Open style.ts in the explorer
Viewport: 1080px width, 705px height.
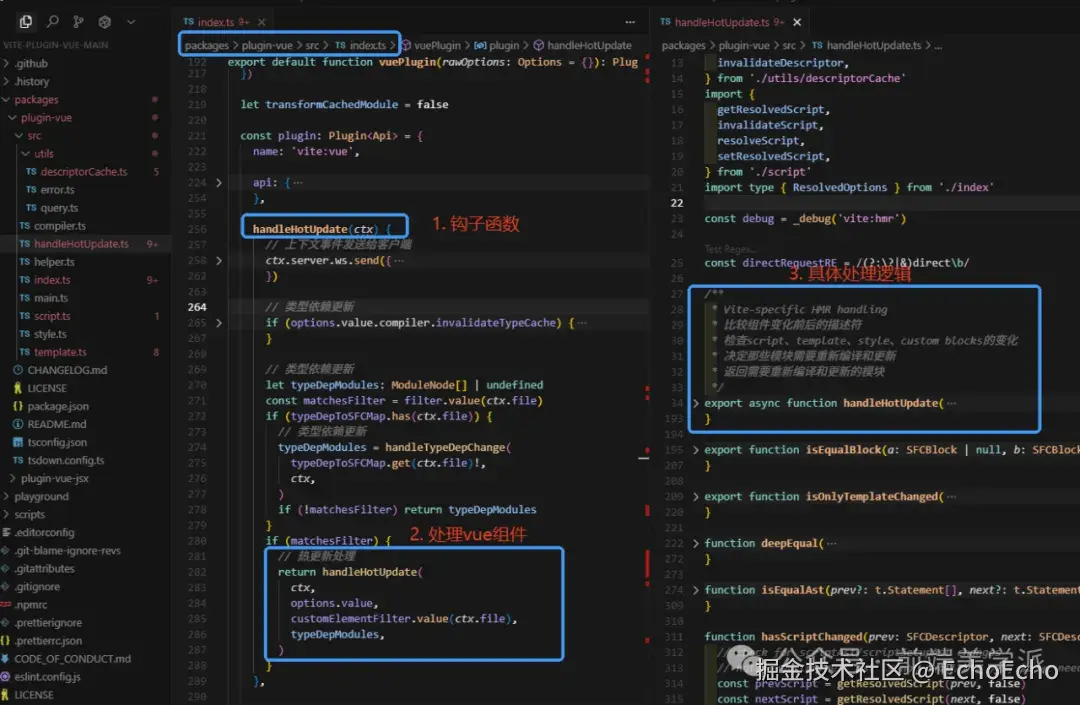pyautogui.click(x=50, y=334)
